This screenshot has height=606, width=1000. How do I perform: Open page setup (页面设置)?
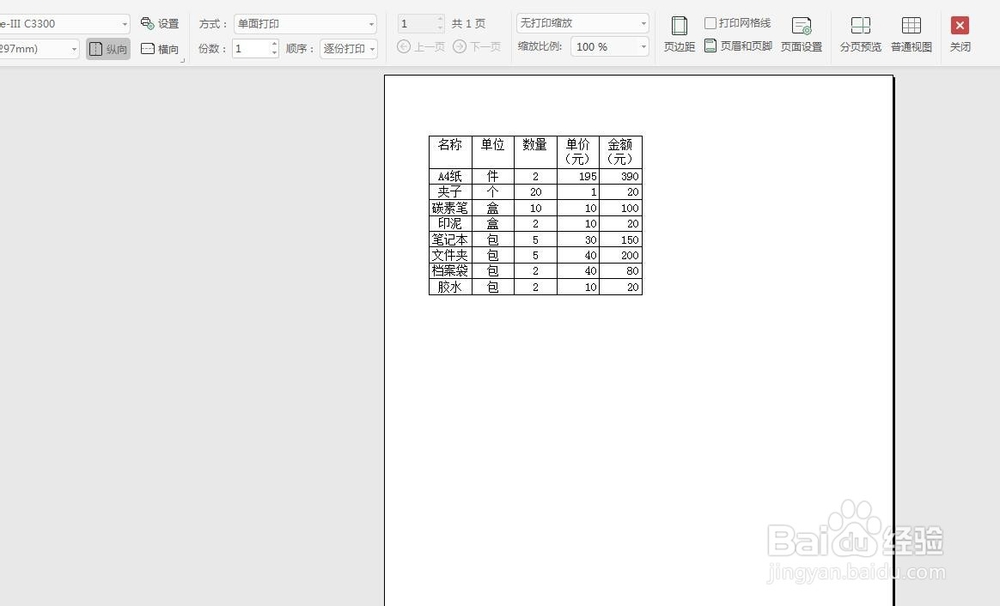[801, 34]
